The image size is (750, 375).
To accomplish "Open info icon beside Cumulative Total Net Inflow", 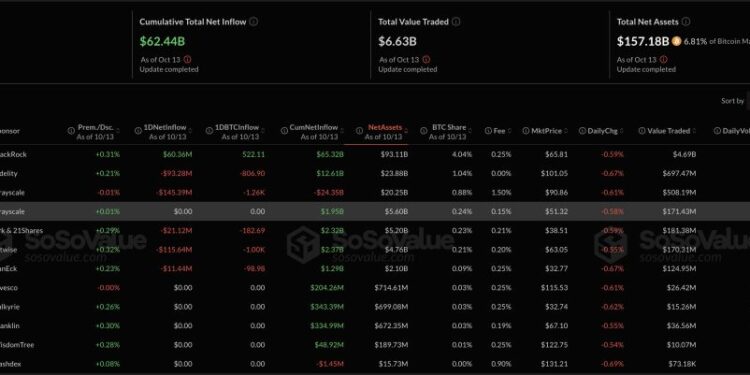I will tap(254, 22).
